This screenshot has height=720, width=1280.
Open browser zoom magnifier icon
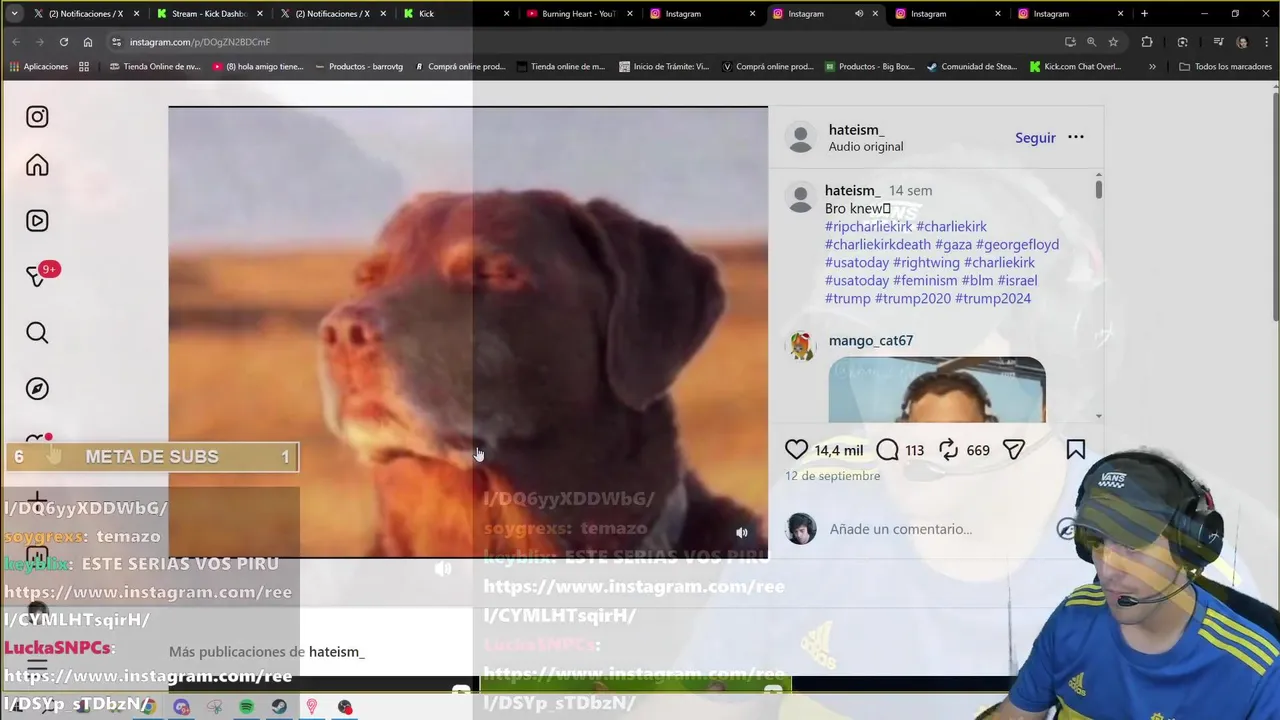(x=1091, y=42)
